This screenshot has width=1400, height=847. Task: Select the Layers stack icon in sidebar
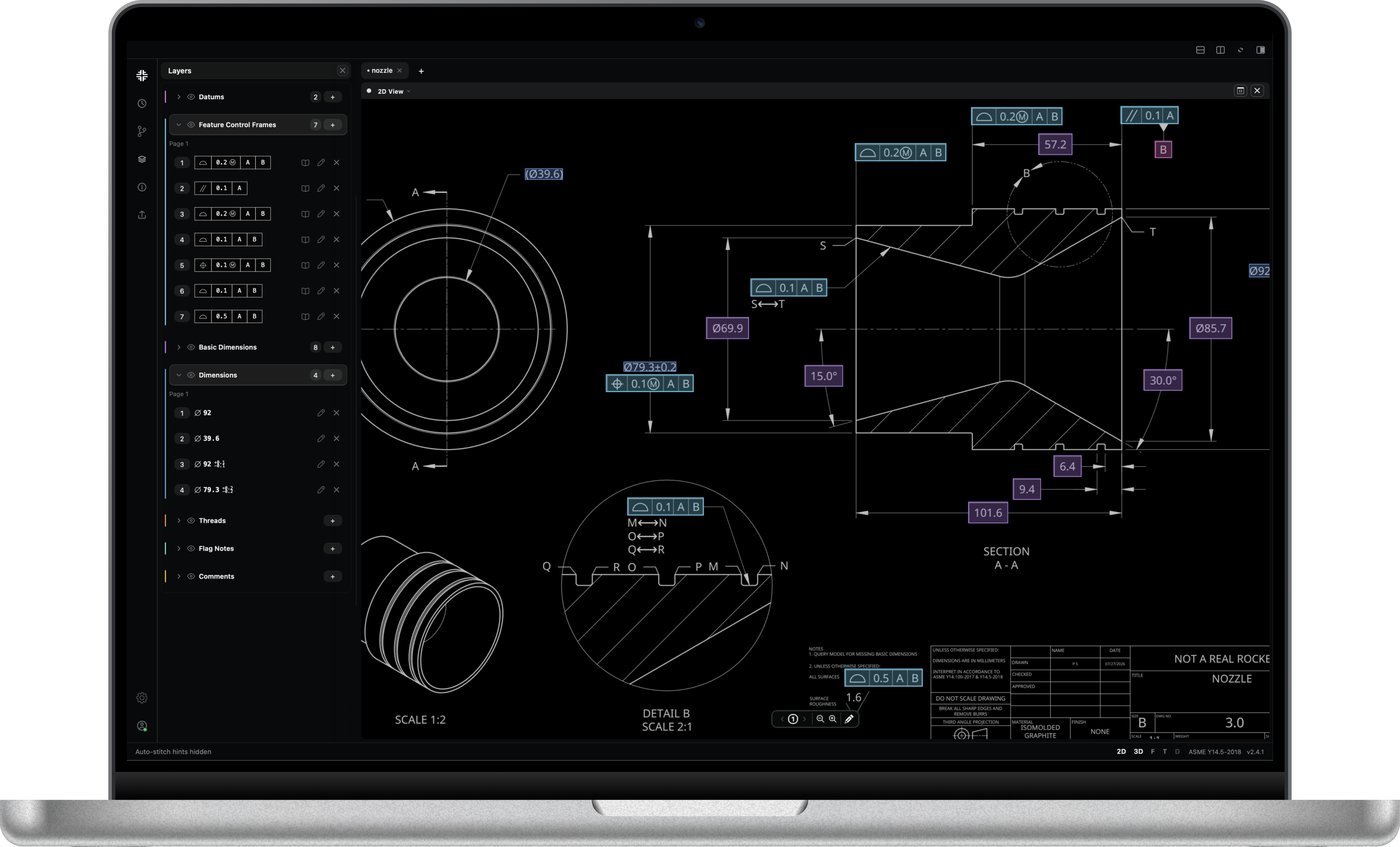(x=142, y=159)
